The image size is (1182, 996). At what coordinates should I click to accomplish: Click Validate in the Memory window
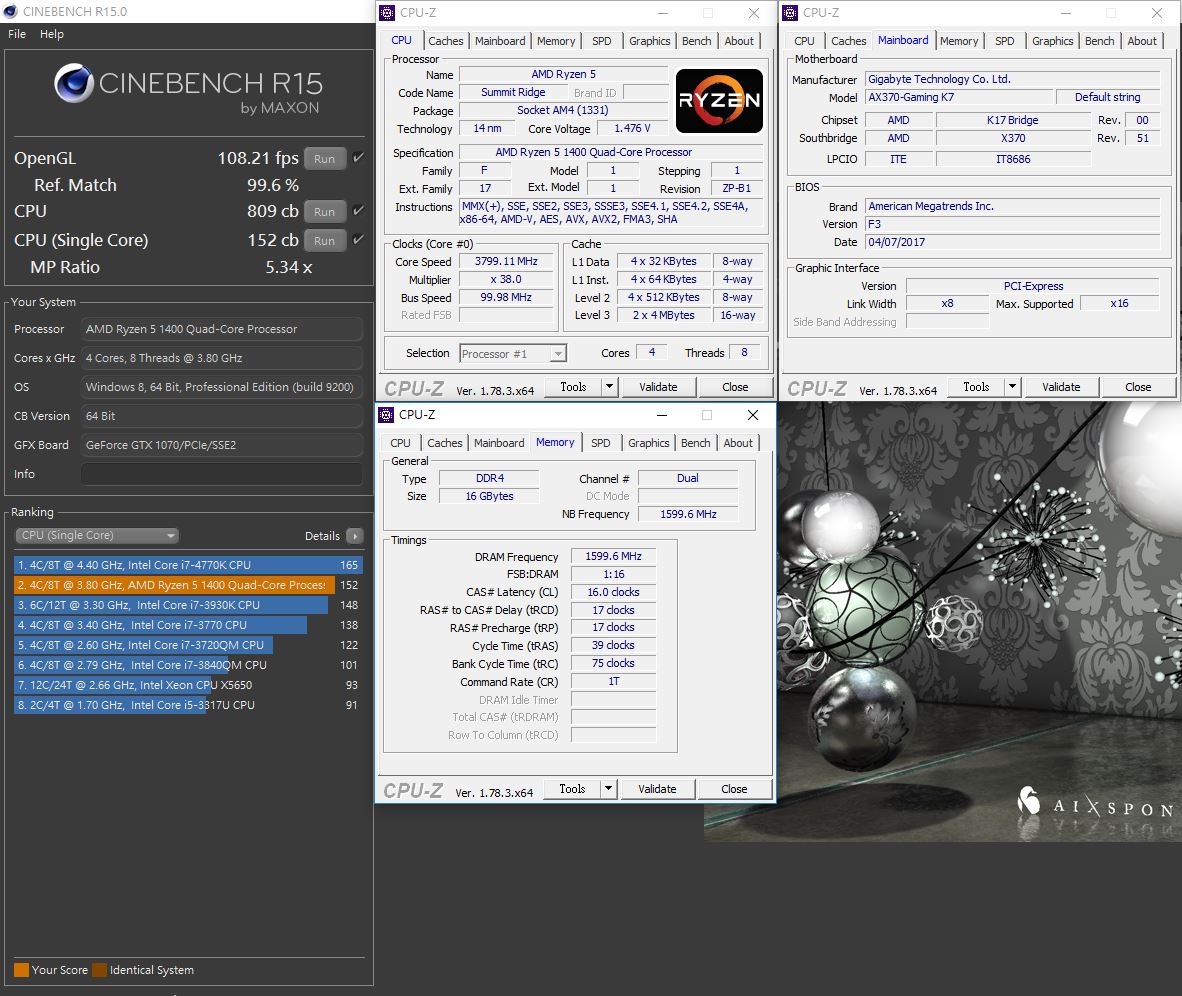657,789
